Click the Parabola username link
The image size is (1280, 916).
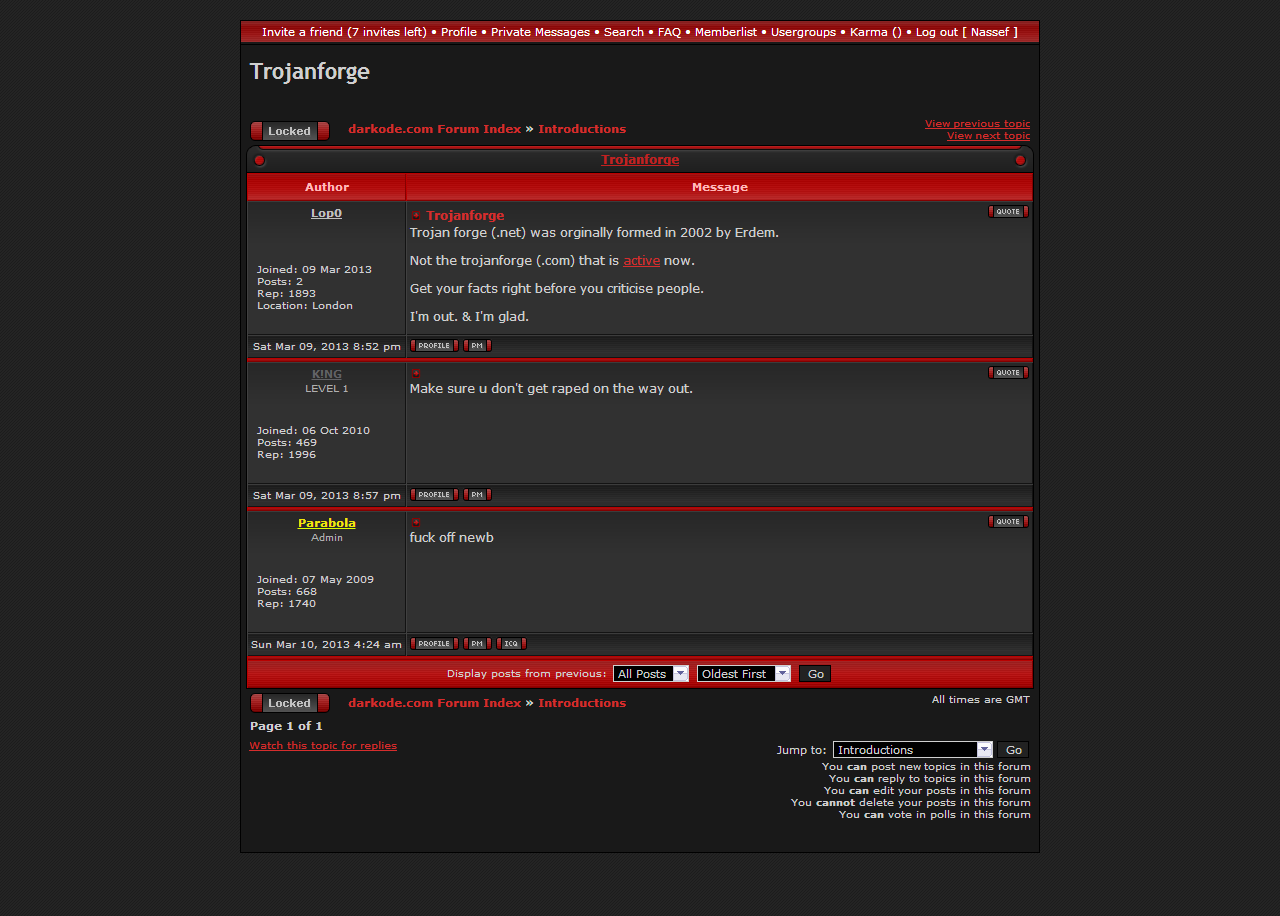326,523
